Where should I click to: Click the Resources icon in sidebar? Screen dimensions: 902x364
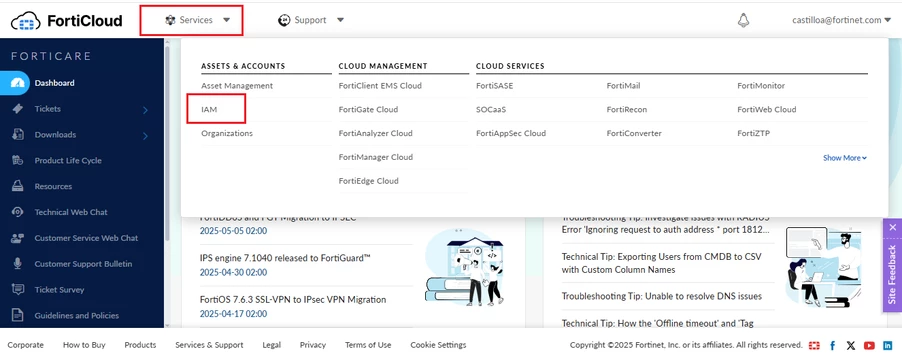pyautogui.click(x=18, y=186)
